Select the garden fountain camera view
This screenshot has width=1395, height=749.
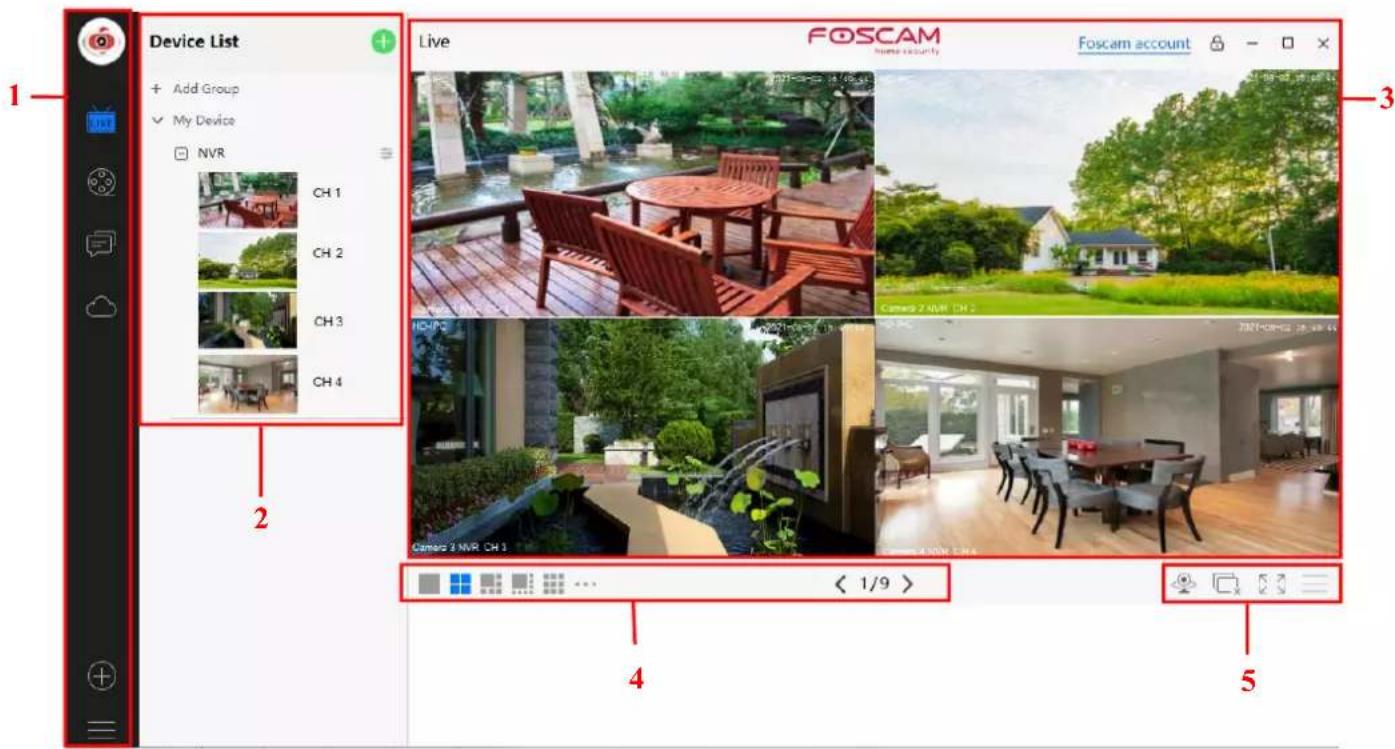(642, 437)
